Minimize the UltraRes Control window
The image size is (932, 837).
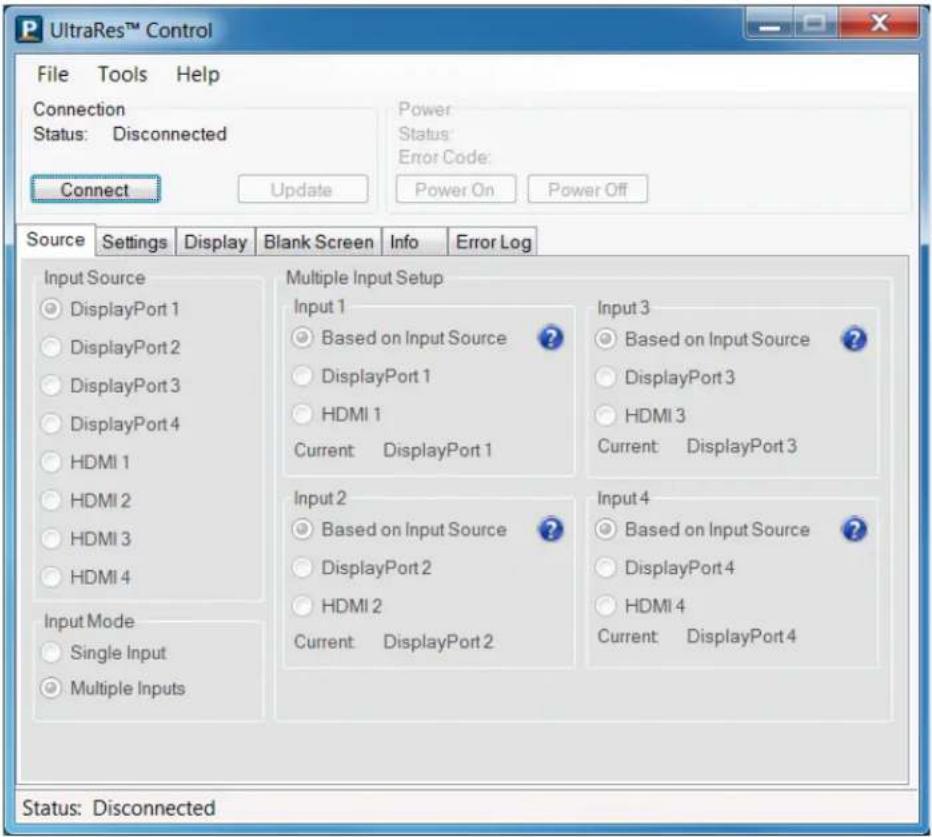pyautogui.click(x=770, y=24)
